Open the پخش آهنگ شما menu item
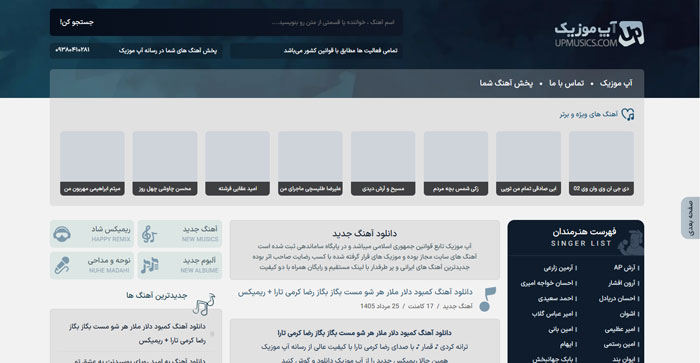 click(x=506, y=83)
